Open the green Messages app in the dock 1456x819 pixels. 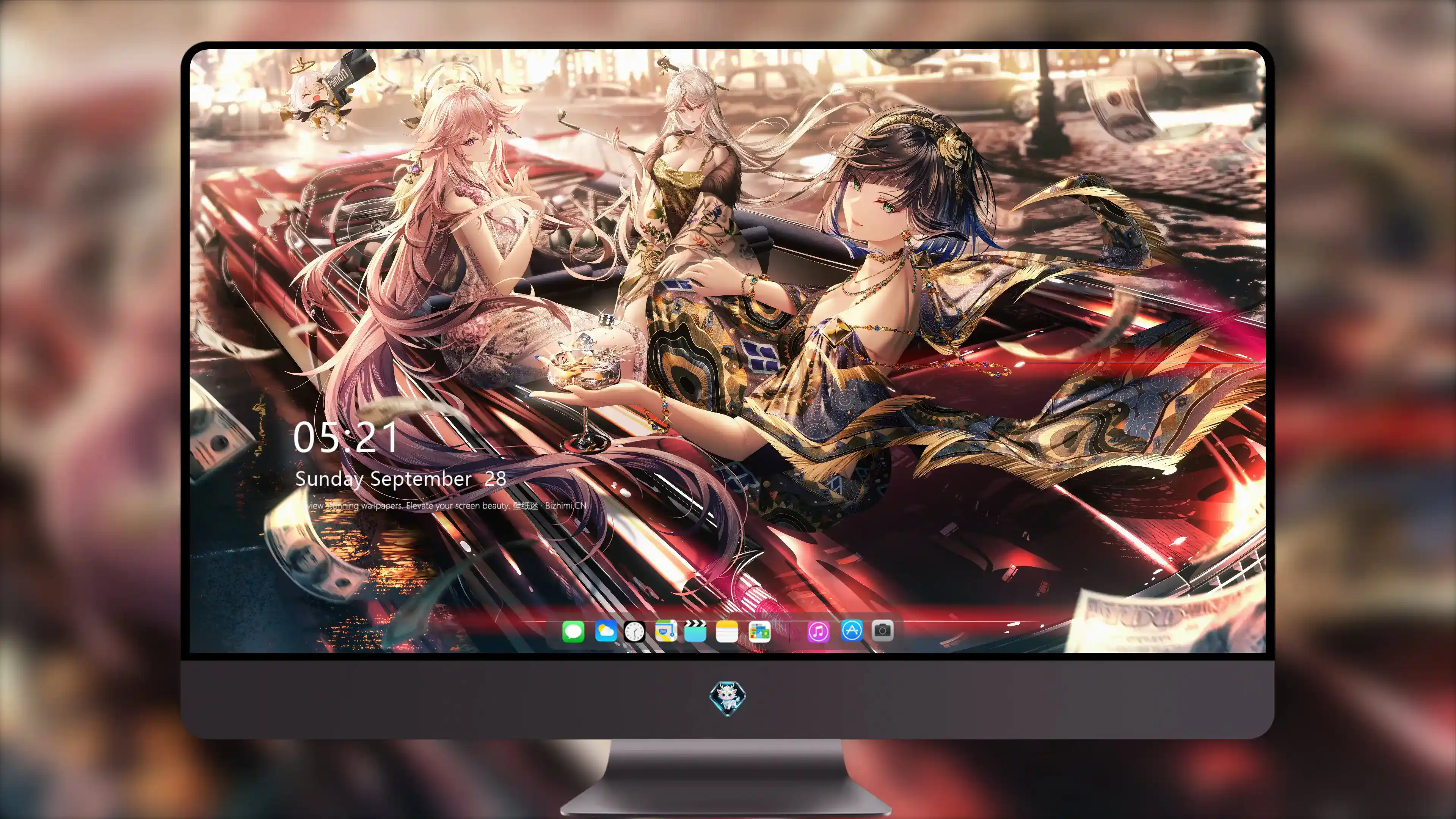[x=573, y=631]
